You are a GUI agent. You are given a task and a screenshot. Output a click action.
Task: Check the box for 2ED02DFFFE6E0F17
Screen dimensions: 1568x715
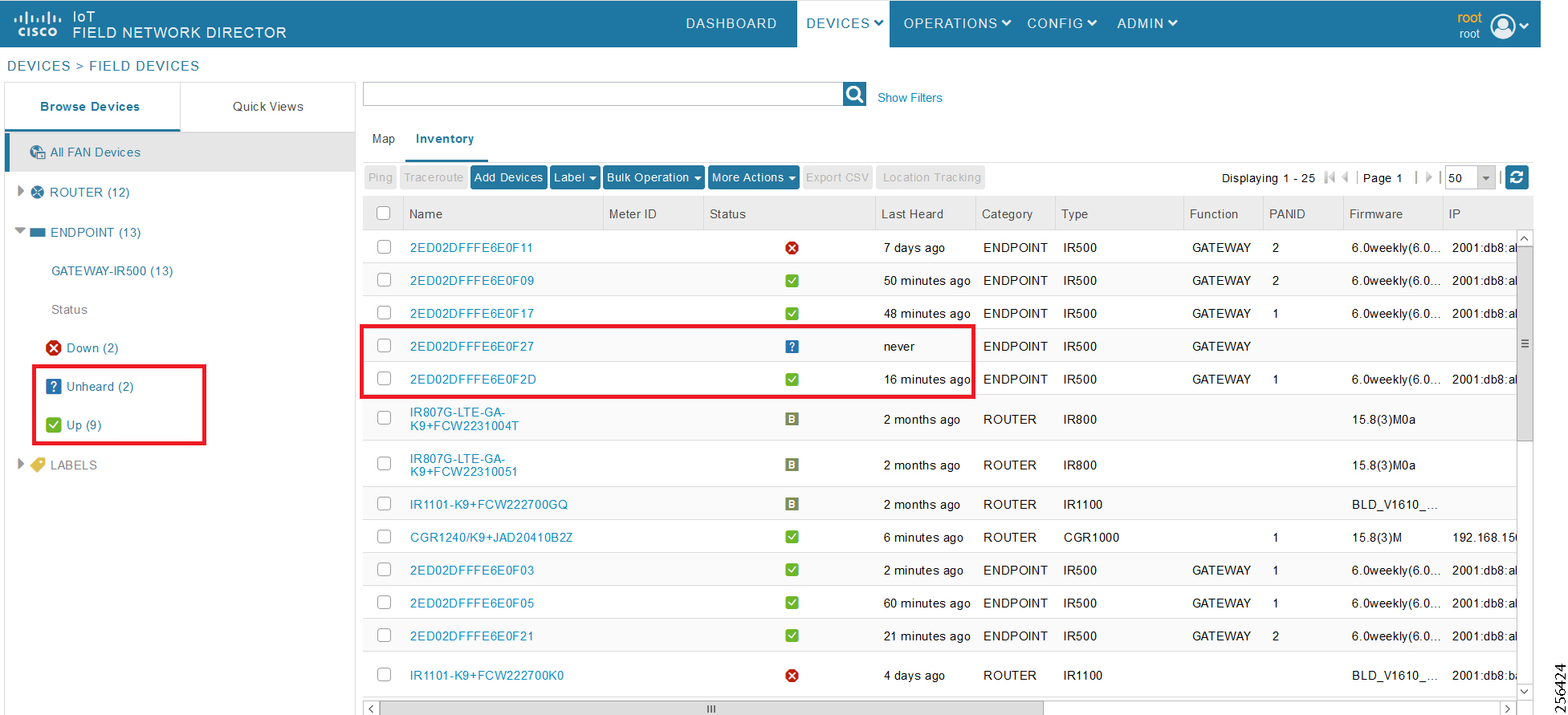pos(384,313)
